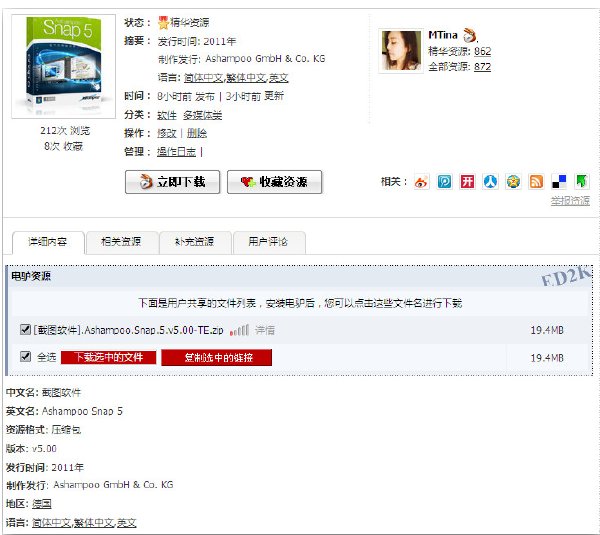Uncheck the Ashampoo.Snap.5 zip file checkbox
Image resolution: width=600 pixels, height=535 pixels.
(x=25, y=329)
